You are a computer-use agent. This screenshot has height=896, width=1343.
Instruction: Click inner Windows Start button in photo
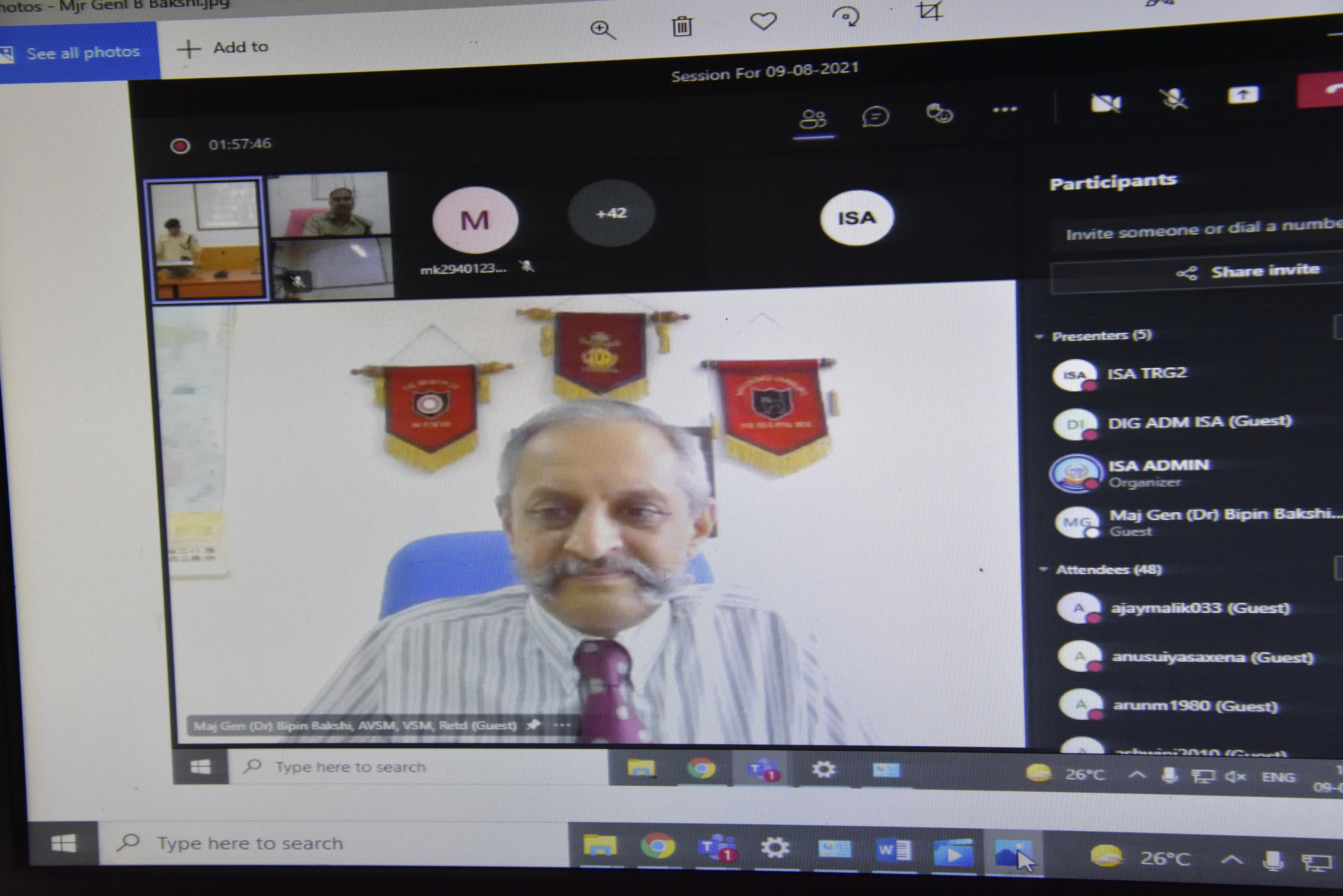200,767
